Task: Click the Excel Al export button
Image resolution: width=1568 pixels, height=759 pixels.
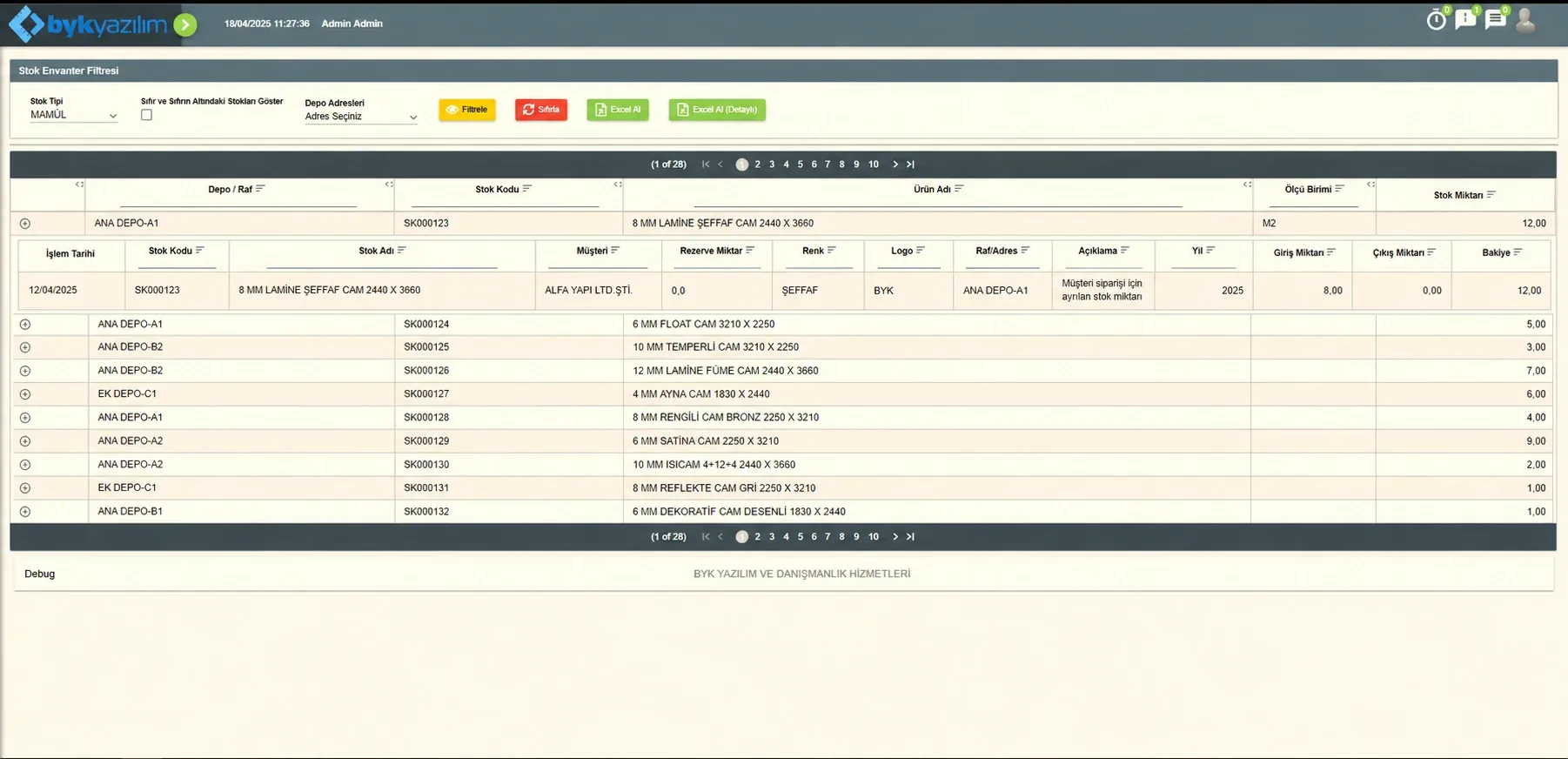Action: click(x=618, y=110)
